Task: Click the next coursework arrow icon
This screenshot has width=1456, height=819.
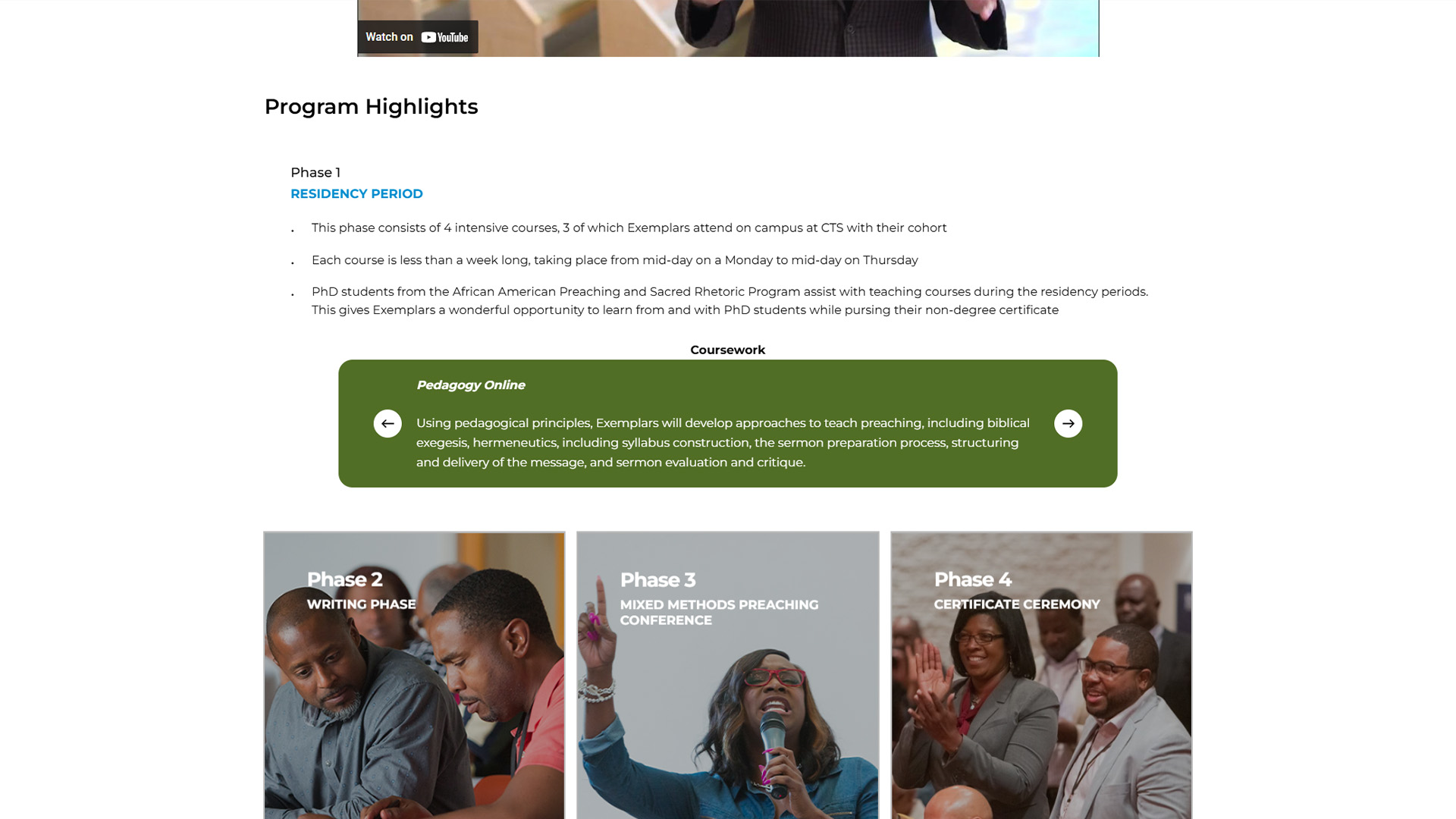Action: 1068,423
